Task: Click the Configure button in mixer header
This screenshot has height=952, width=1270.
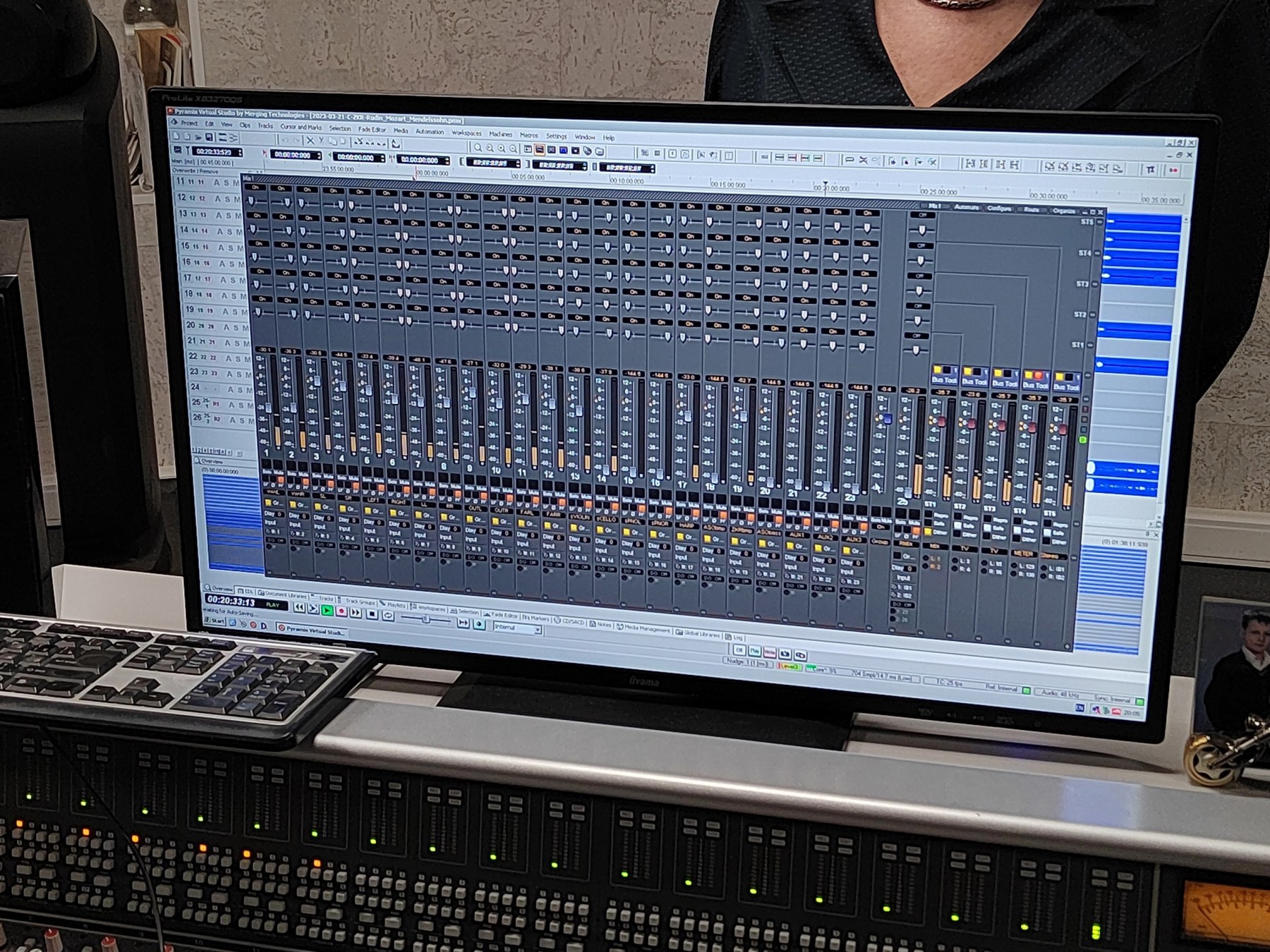Action: point(999,209)
